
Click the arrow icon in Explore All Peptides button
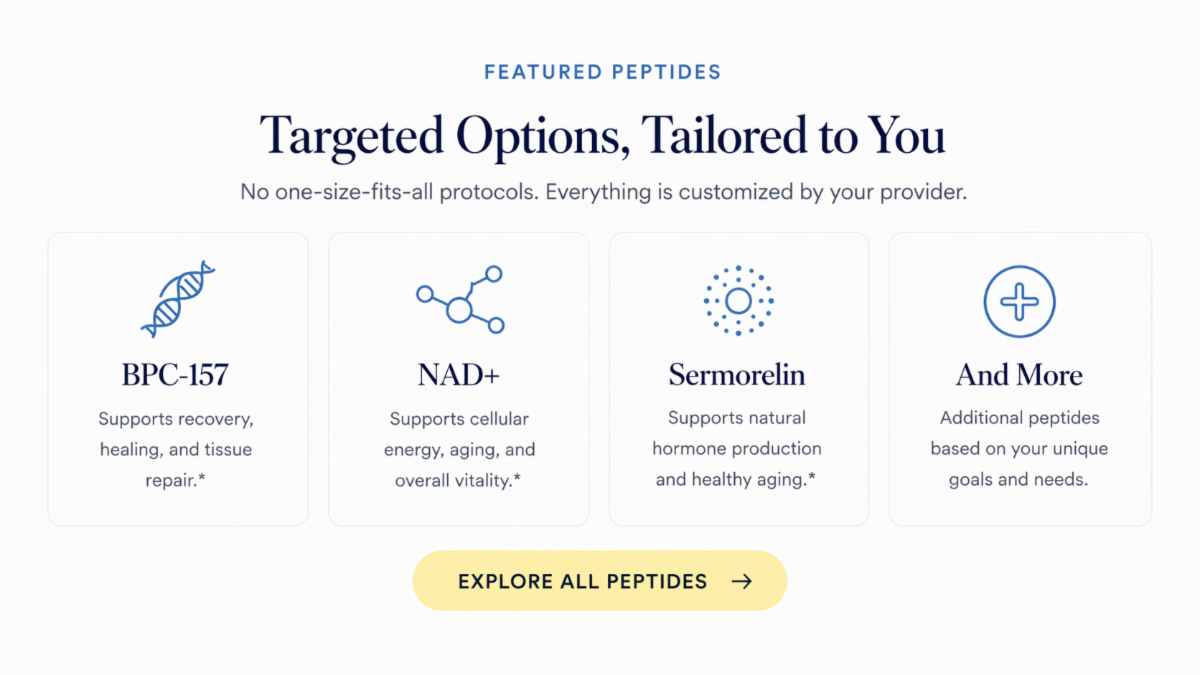click(x=741, y=581)
